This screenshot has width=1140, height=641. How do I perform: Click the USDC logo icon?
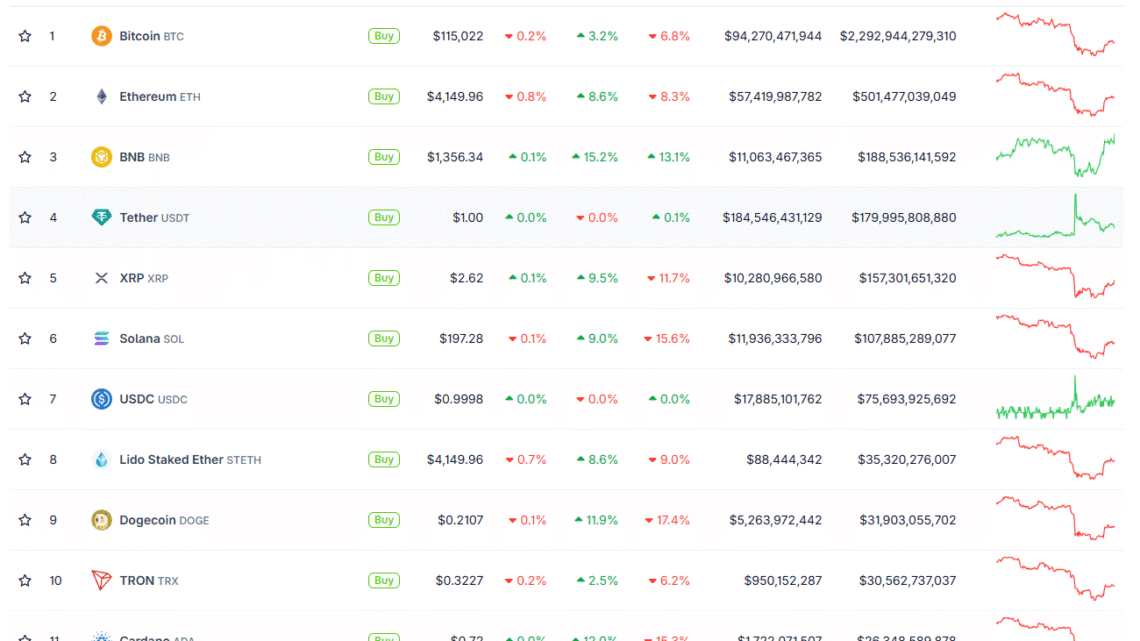pyautogui.click(x=99, y=399)
